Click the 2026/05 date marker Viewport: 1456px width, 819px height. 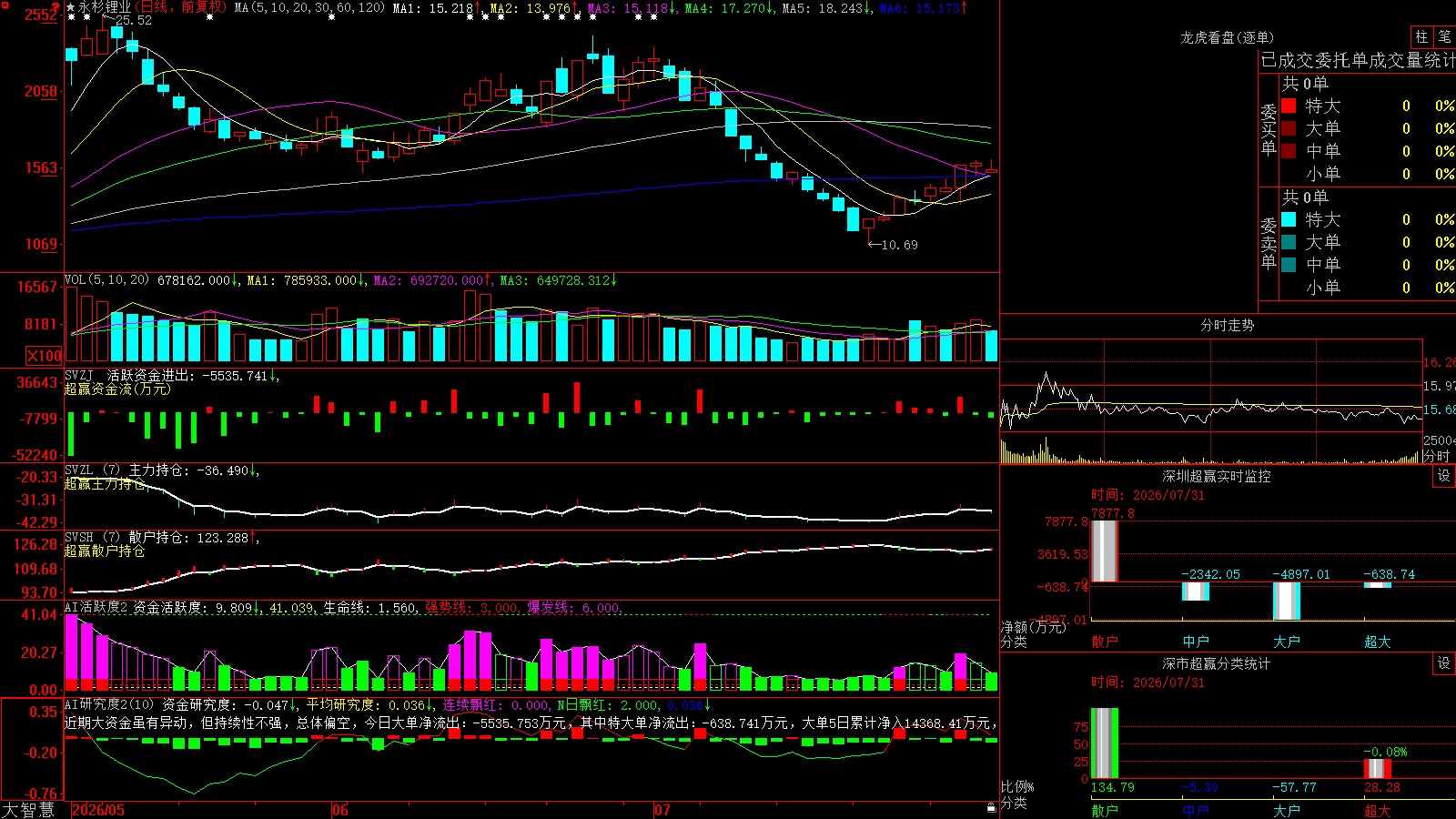tap(98, 810)
